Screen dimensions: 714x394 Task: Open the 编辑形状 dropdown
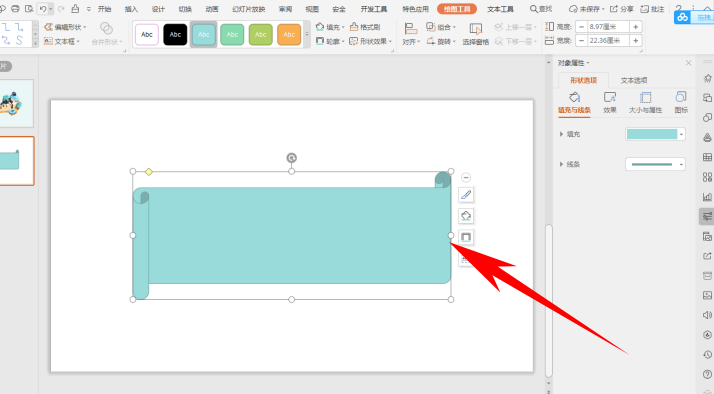click(x=65, y=27)
